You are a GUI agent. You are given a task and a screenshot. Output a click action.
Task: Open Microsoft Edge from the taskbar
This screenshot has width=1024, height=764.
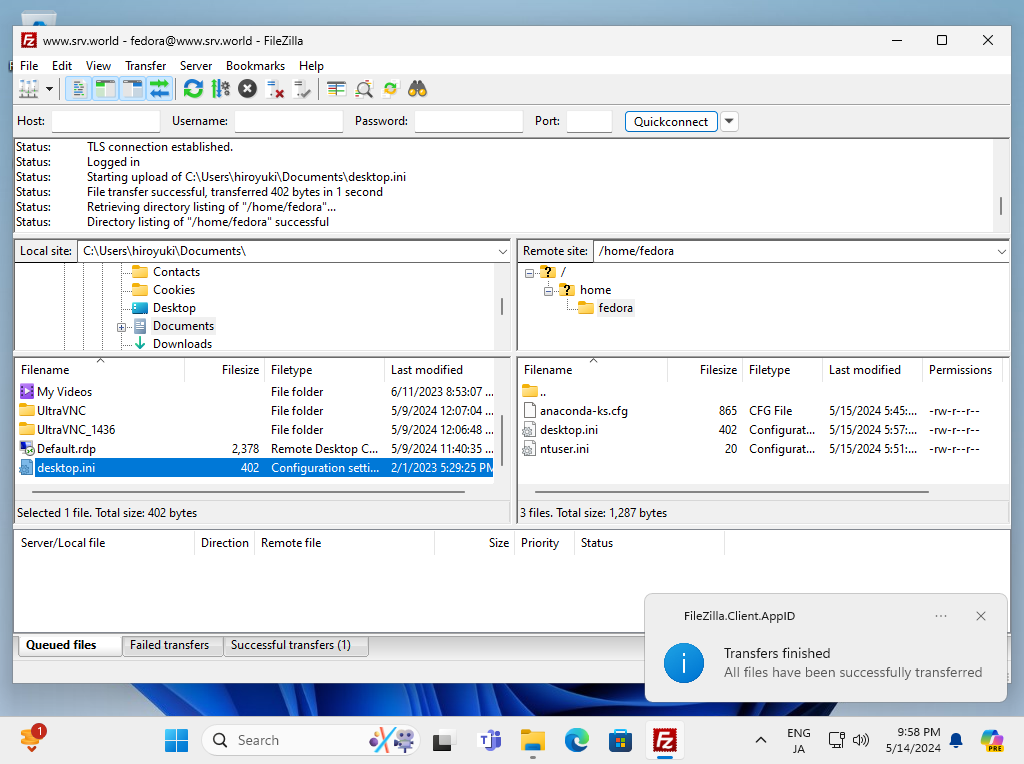coord(577,740)
